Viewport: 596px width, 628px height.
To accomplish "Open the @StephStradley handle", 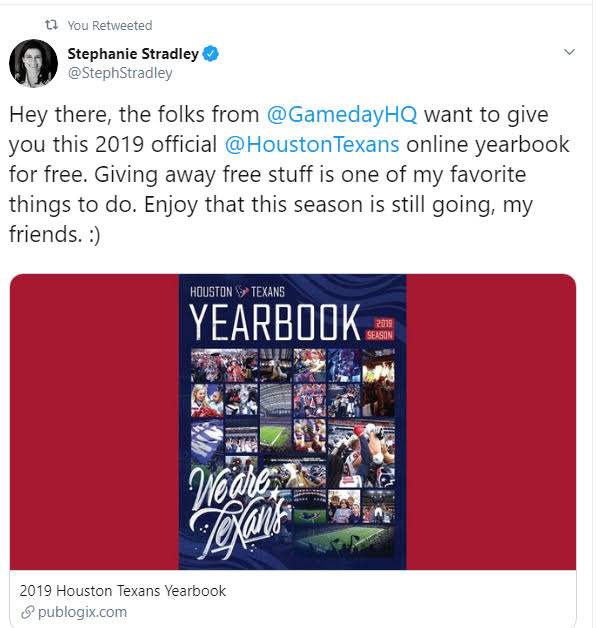I will point(120,73).
